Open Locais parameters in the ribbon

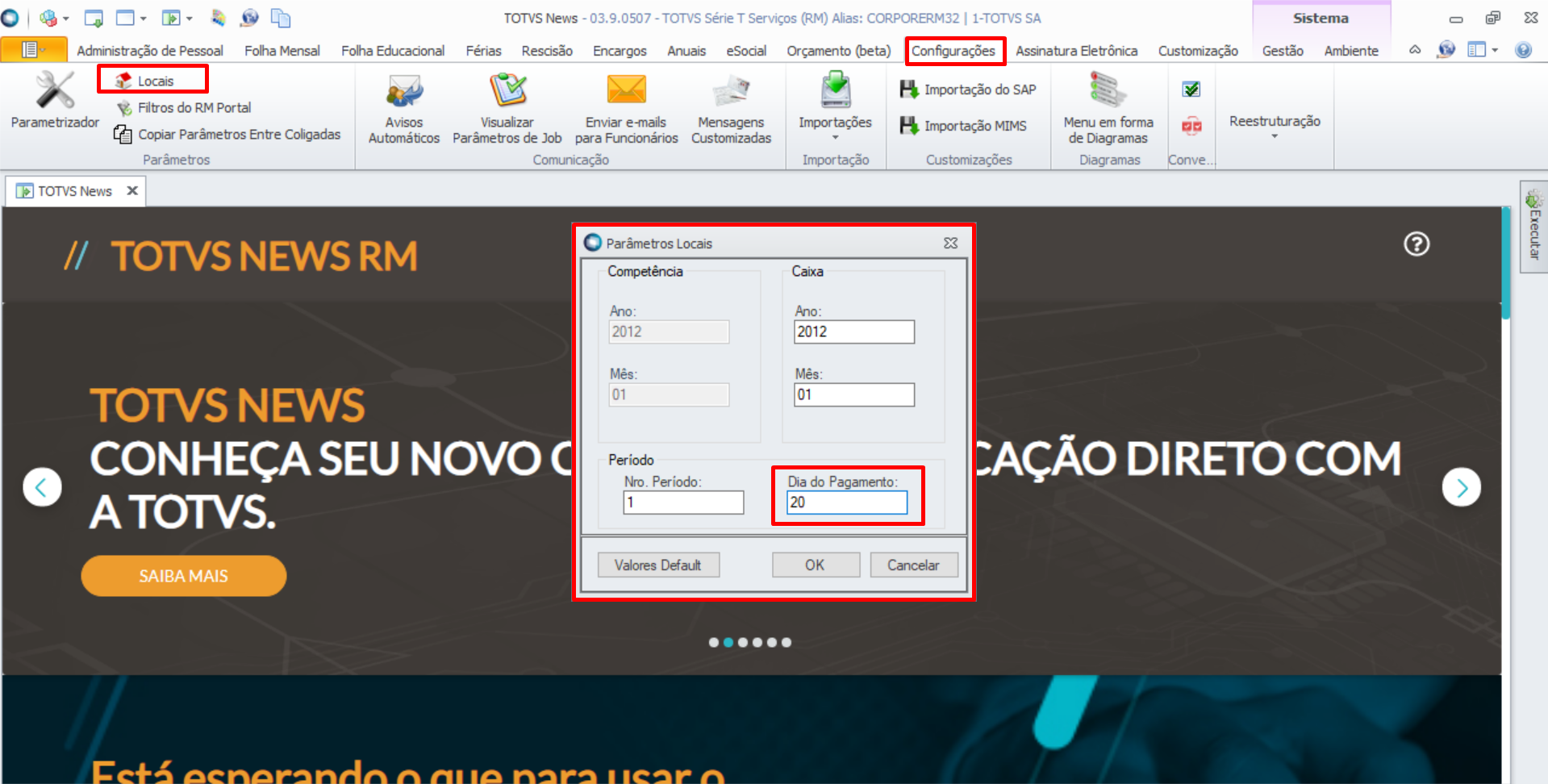tap(145, 81)
